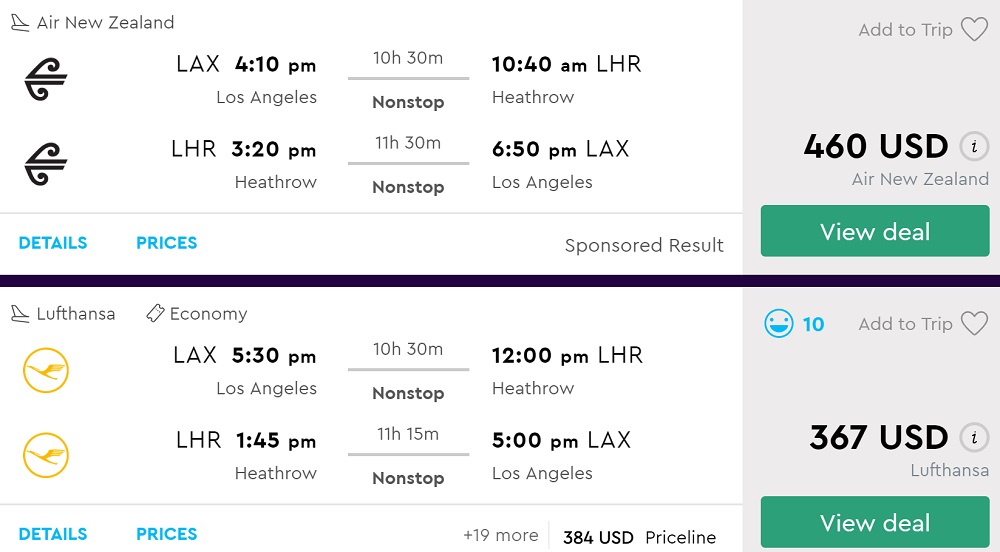Open DETAILS for the Air New Zealand flight

(x=53, y=243)
